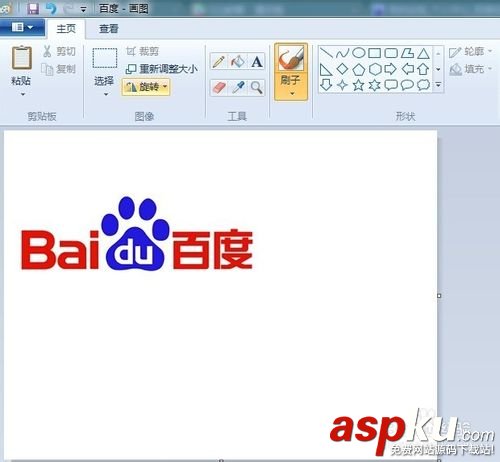Select the Five-point star shape

click(x=359, y=85)
